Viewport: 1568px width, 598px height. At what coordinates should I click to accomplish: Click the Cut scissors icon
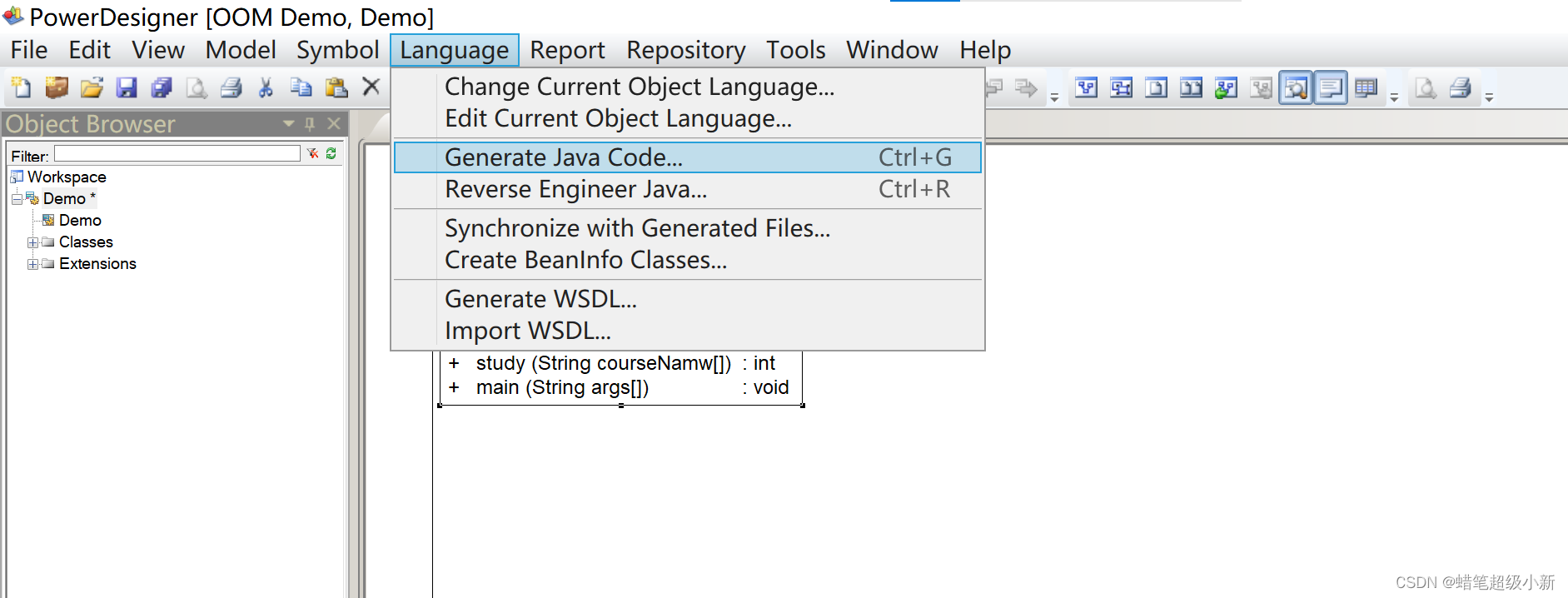pos(266,87)
